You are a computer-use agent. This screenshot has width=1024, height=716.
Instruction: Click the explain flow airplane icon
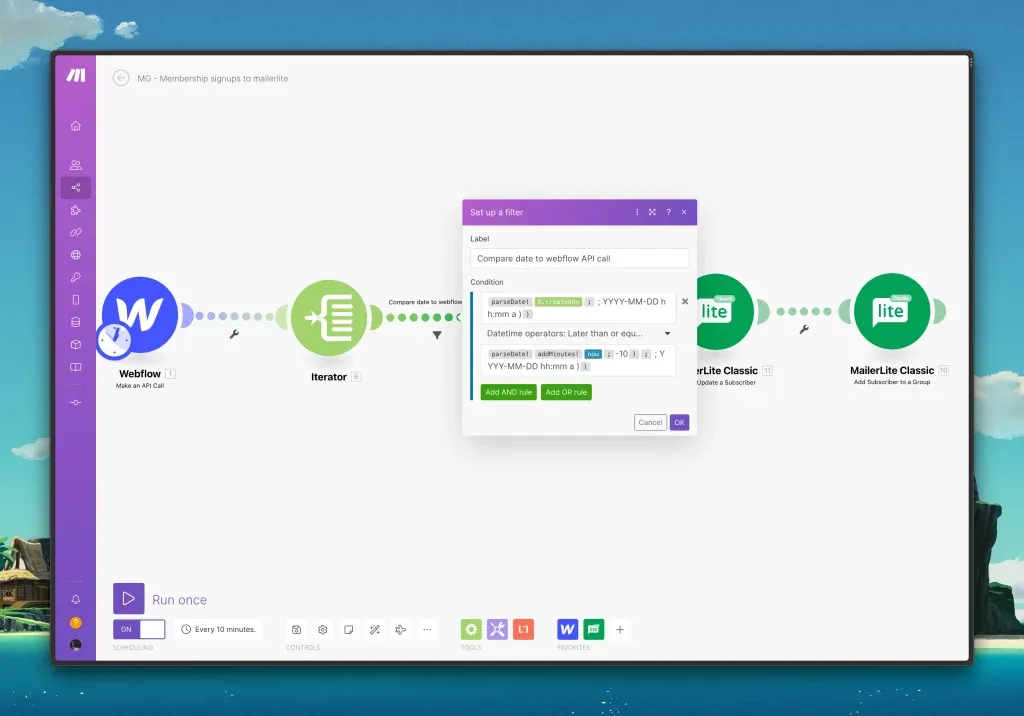[x=401, y=630]
